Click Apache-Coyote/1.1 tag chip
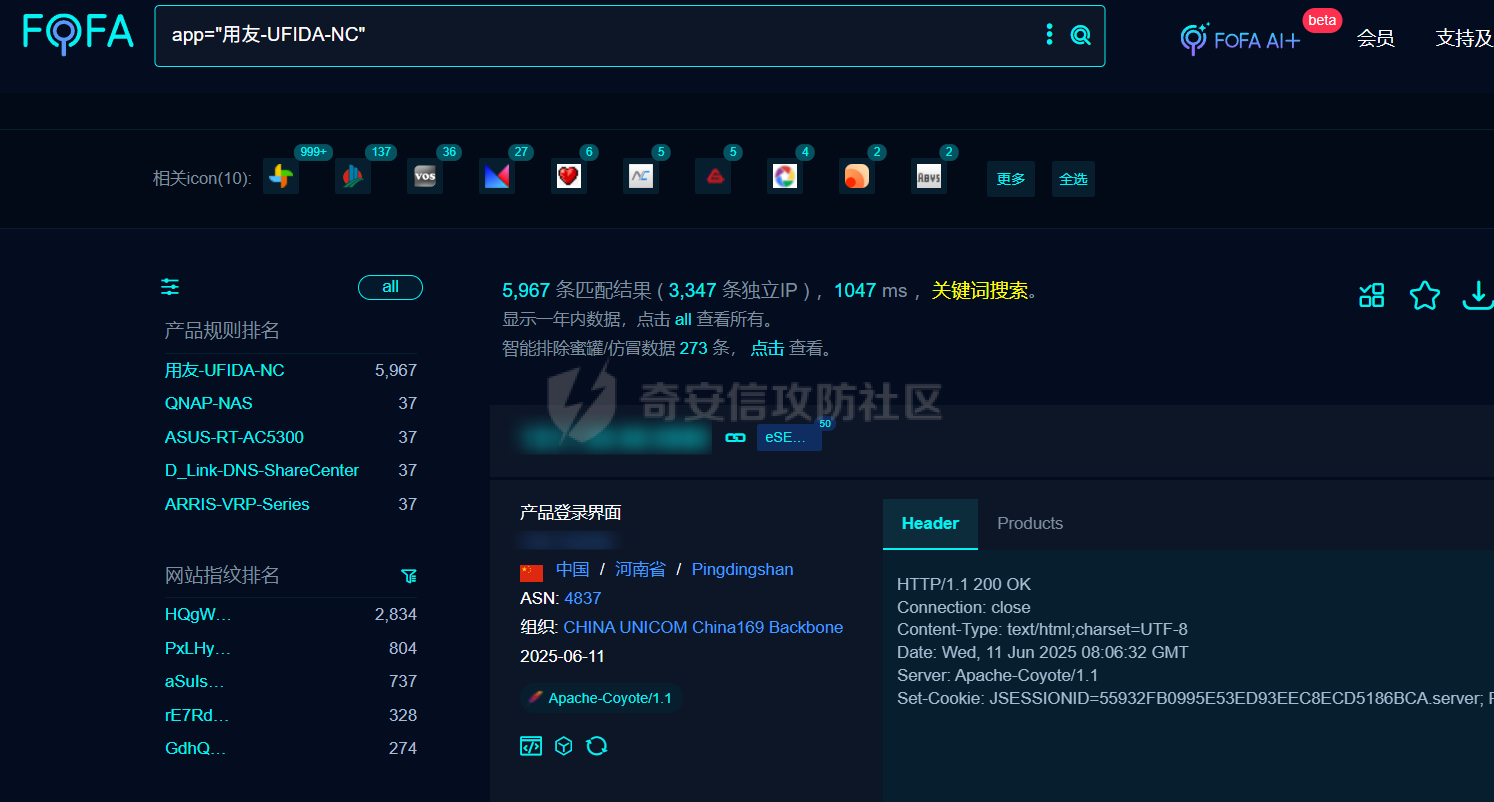Viewport: 1494px width, 802px height. click(x=601, y=698)
